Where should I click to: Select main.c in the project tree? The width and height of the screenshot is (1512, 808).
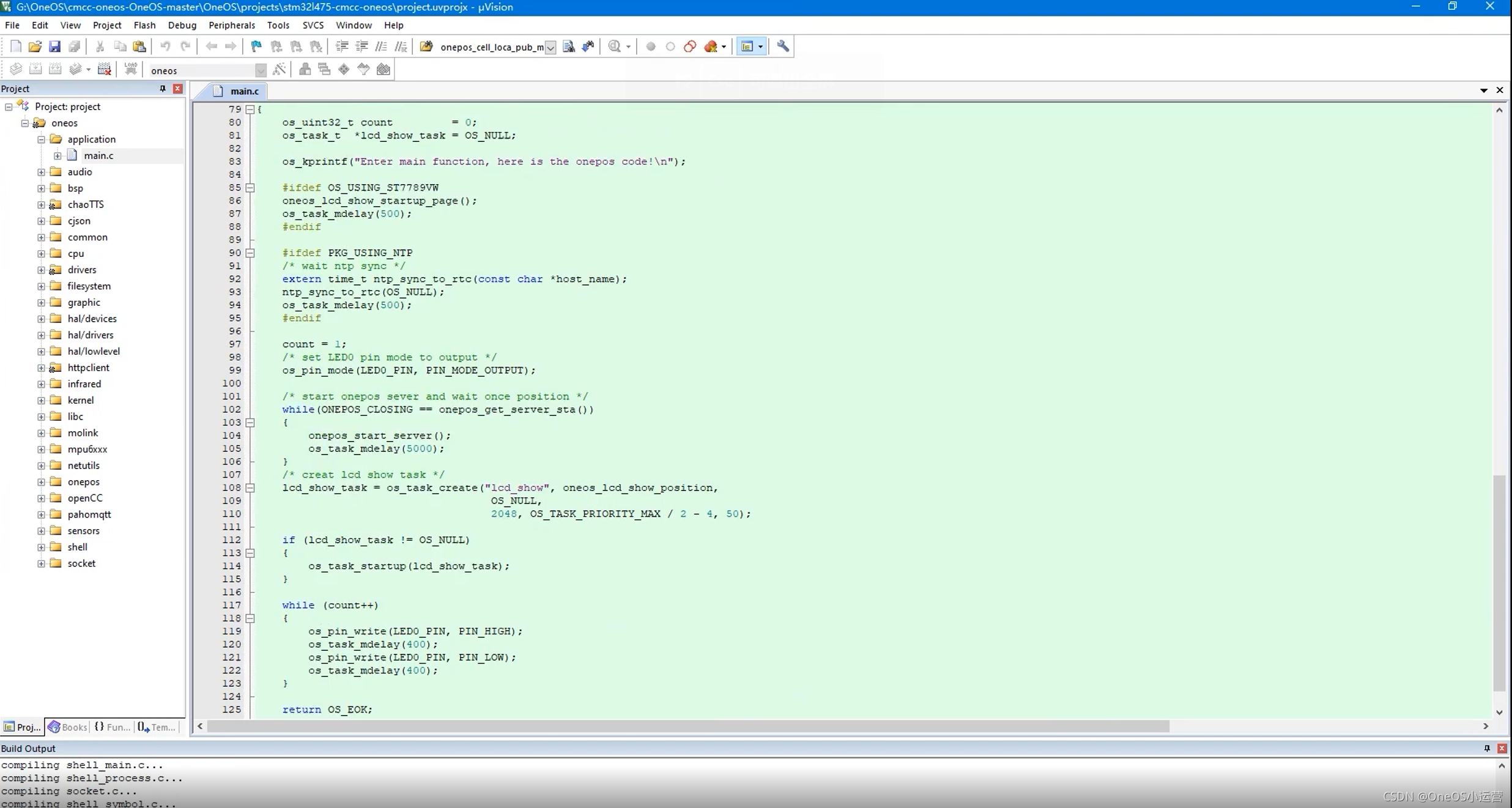pos(98,155)
